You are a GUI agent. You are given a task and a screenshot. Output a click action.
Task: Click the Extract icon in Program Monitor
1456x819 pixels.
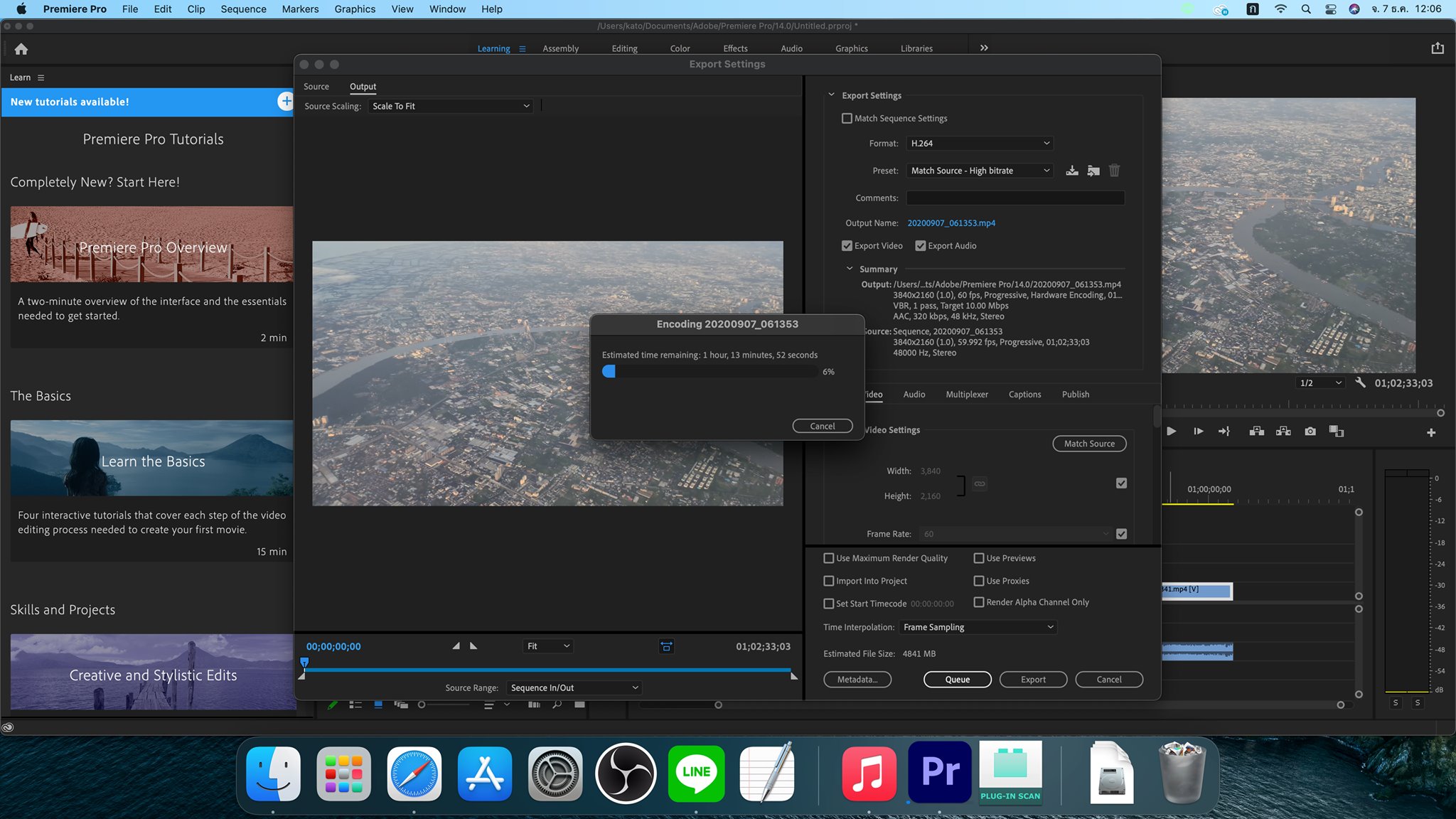pyautogui.click(x=1283, y=432)
